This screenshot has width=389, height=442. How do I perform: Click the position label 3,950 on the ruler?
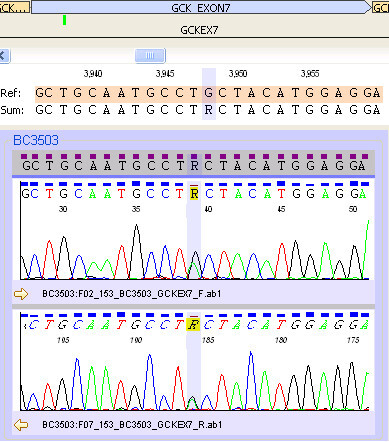(238, 74)
